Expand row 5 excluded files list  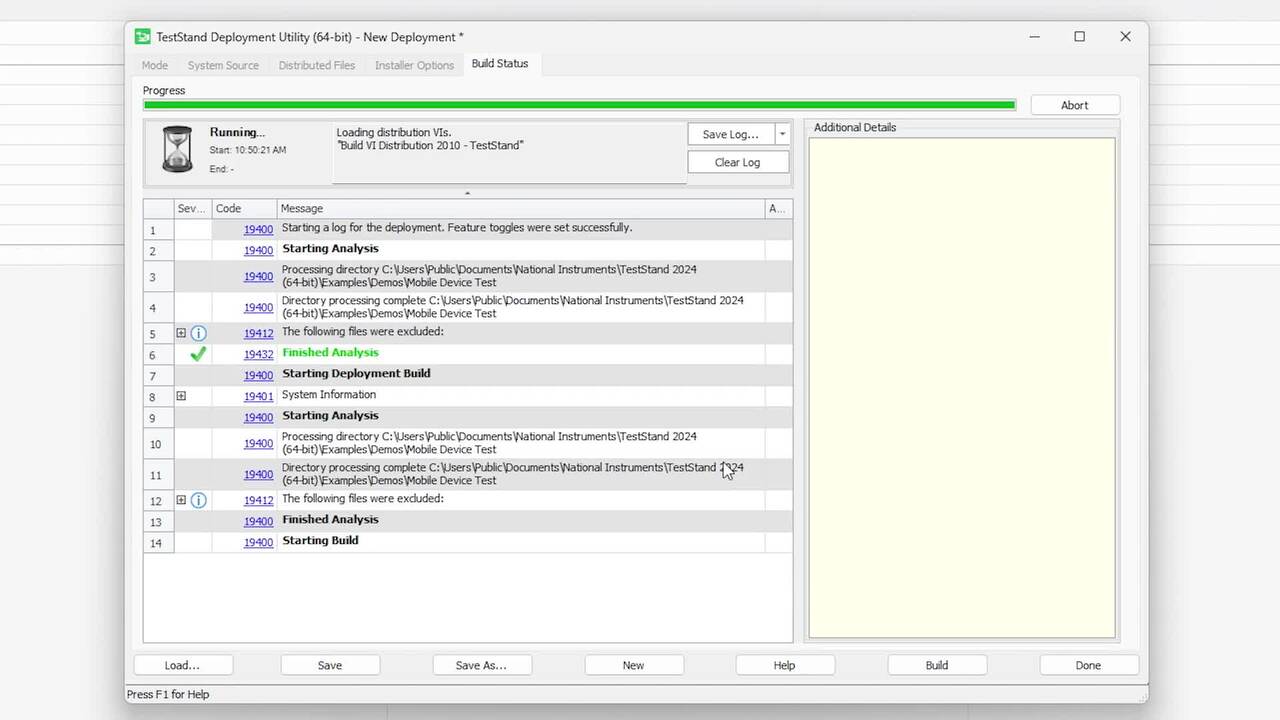click(x=181, y=333)
